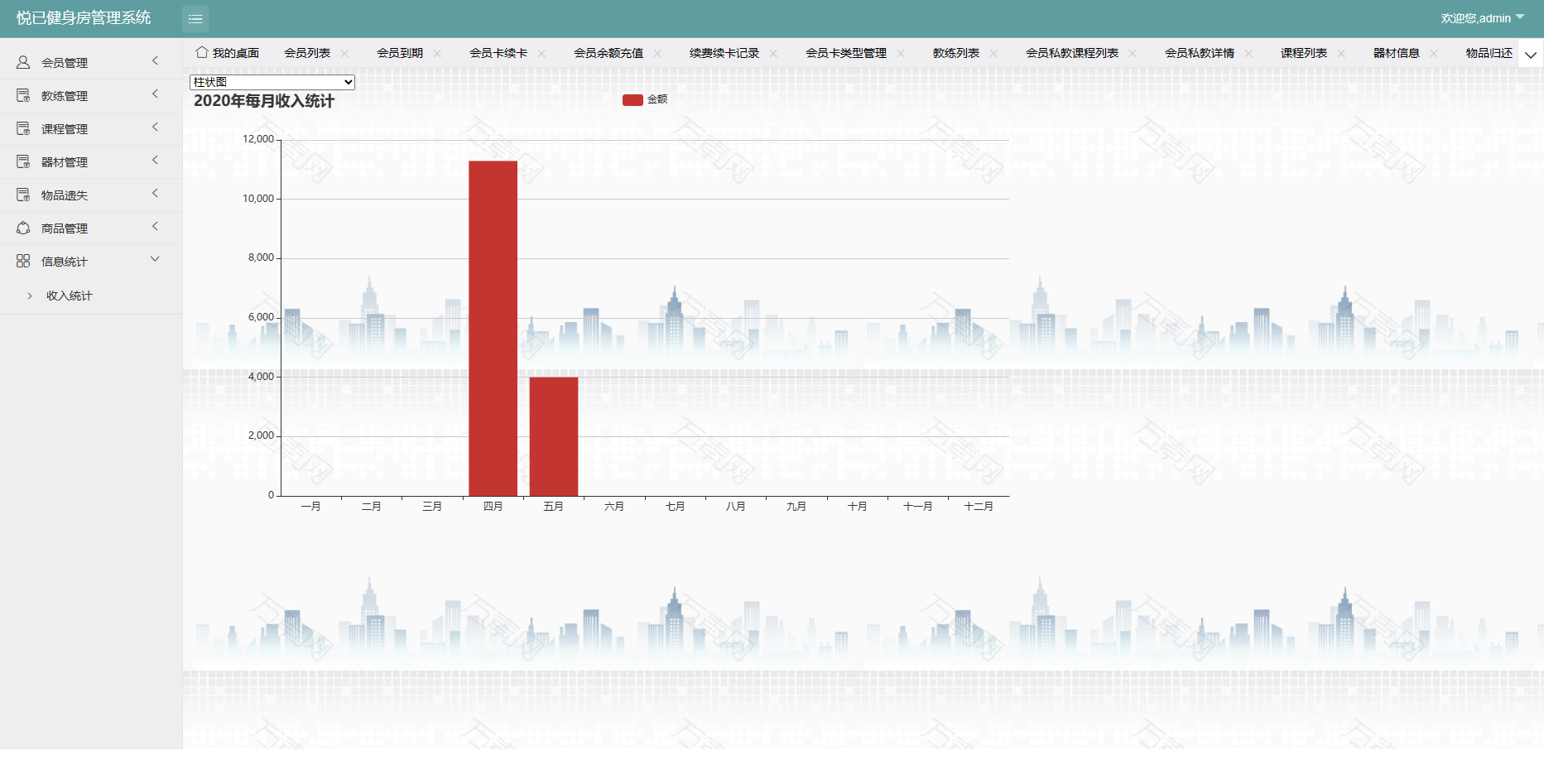Toggle the 金额 legend series
The image size is (1544, 784).
click(x=644, y=99)
